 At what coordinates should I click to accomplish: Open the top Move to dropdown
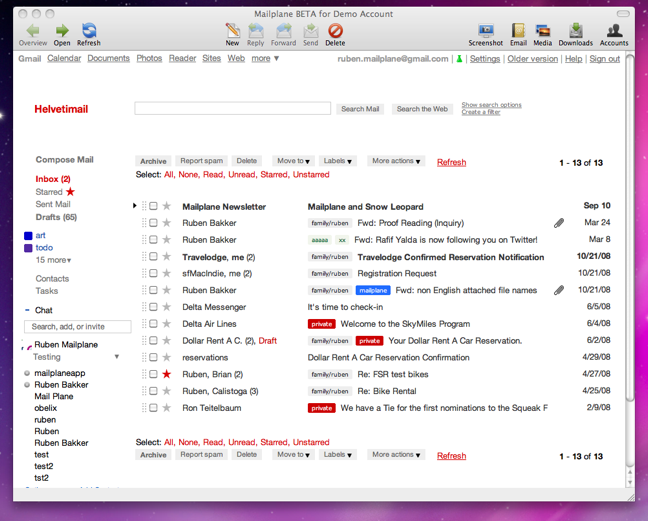click(x=293, y=161)
